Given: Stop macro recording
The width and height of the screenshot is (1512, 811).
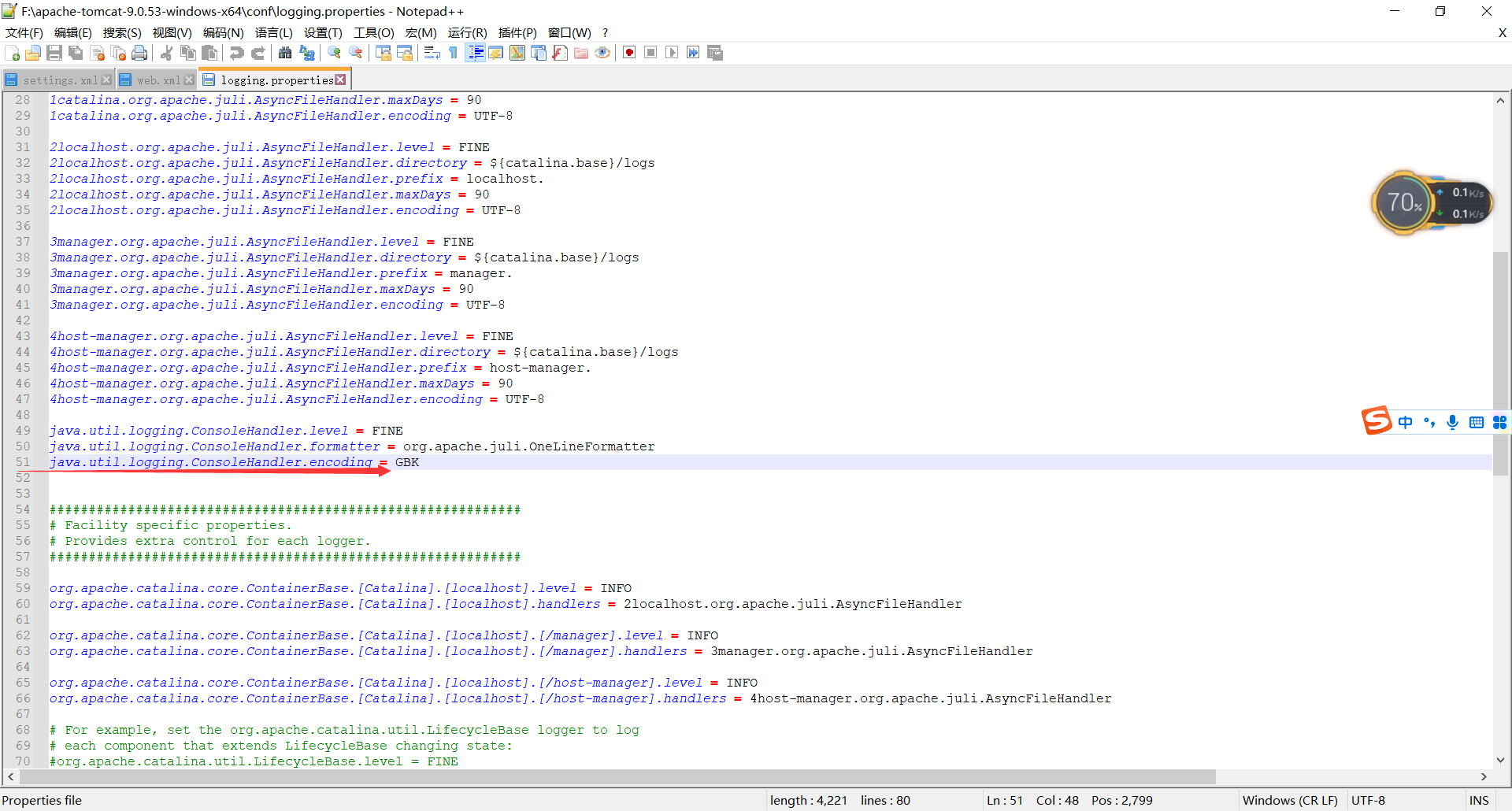Looking at the screenshot, I should (x=650, y=53).
